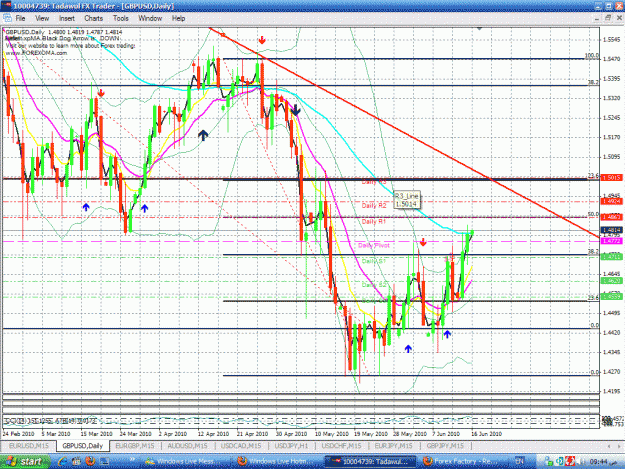Click the R3_Line 1.5014 tooltip

click(x=406, y=200)
